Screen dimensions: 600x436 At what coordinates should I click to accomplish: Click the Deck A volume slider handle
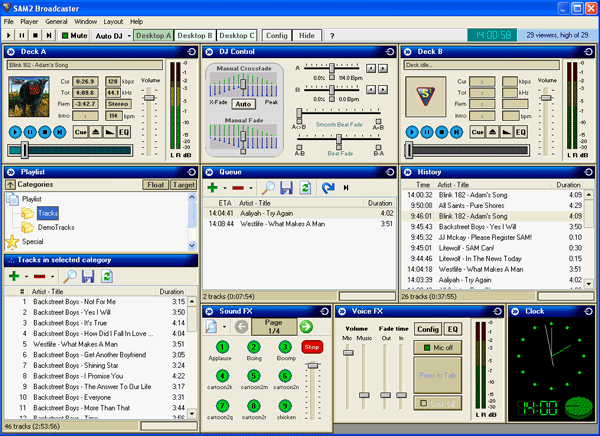149,98
